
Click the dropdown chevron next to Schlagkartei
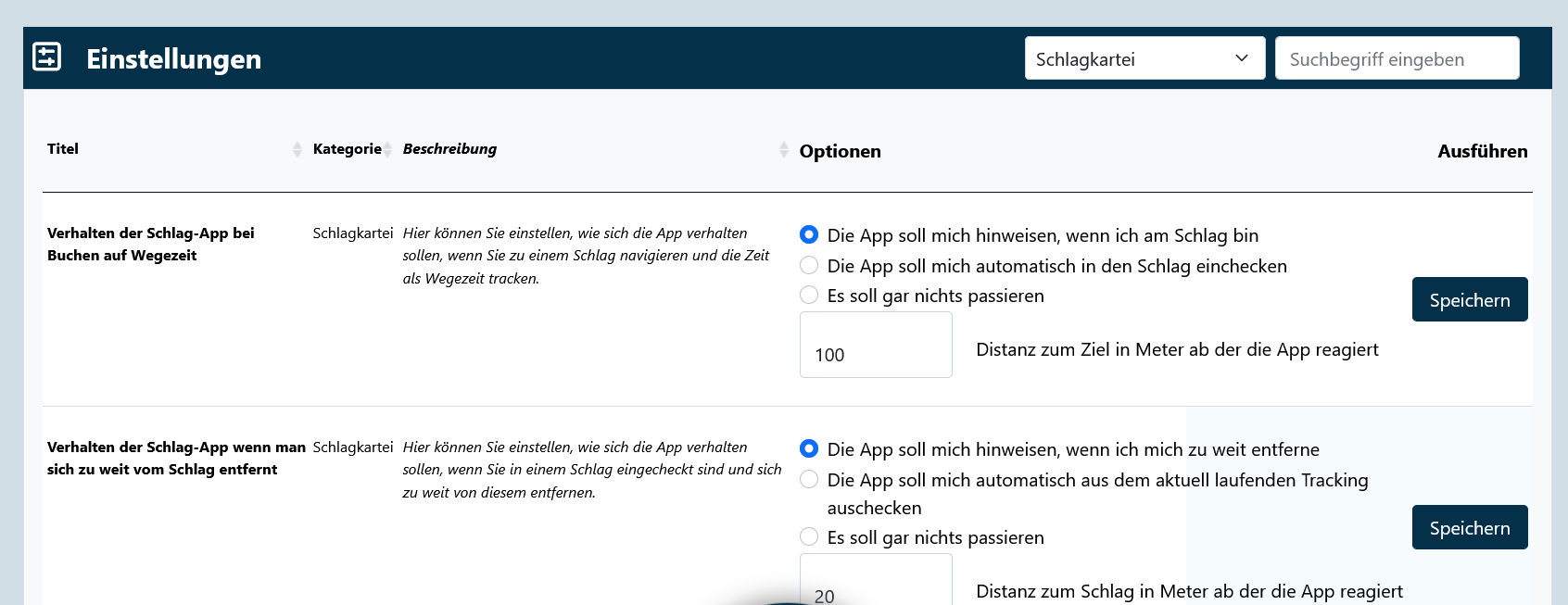1242,58
